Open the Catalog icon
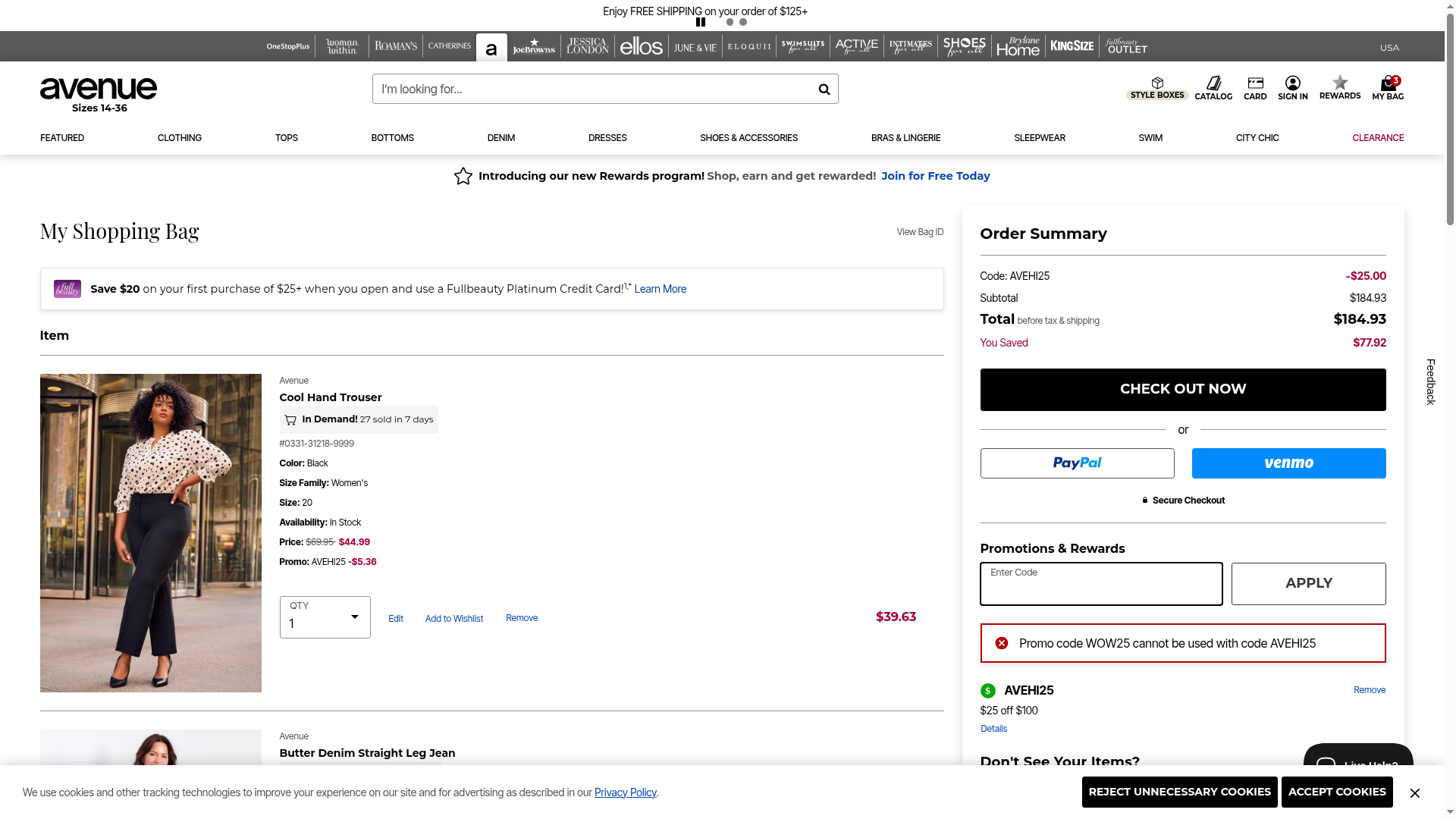The image size is (1456, 819). click(1213, 88)
